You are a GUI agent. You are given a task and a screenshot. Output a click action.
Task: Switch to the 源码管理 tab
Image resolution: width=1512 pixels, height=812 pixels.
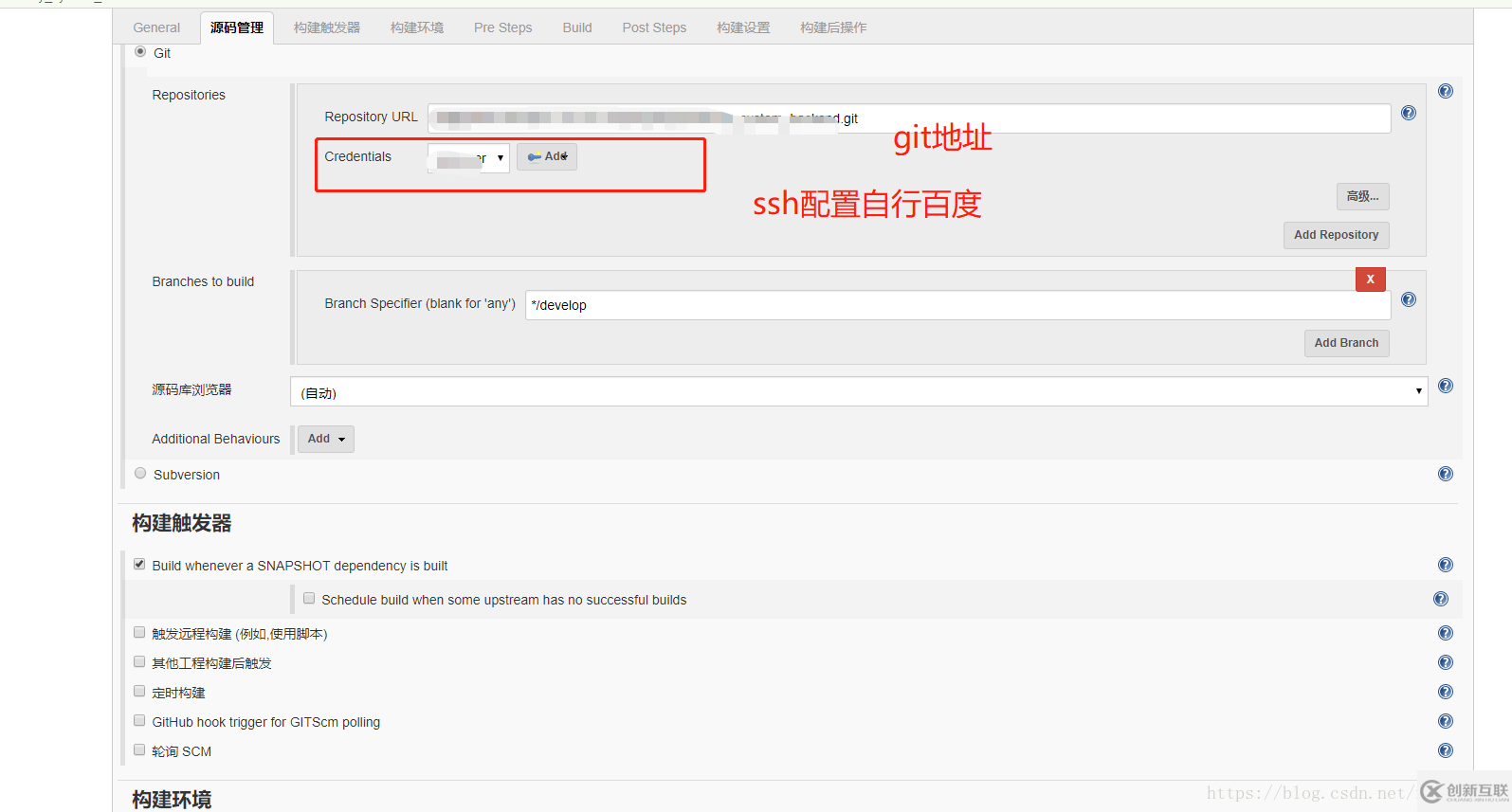pos(237,28)
